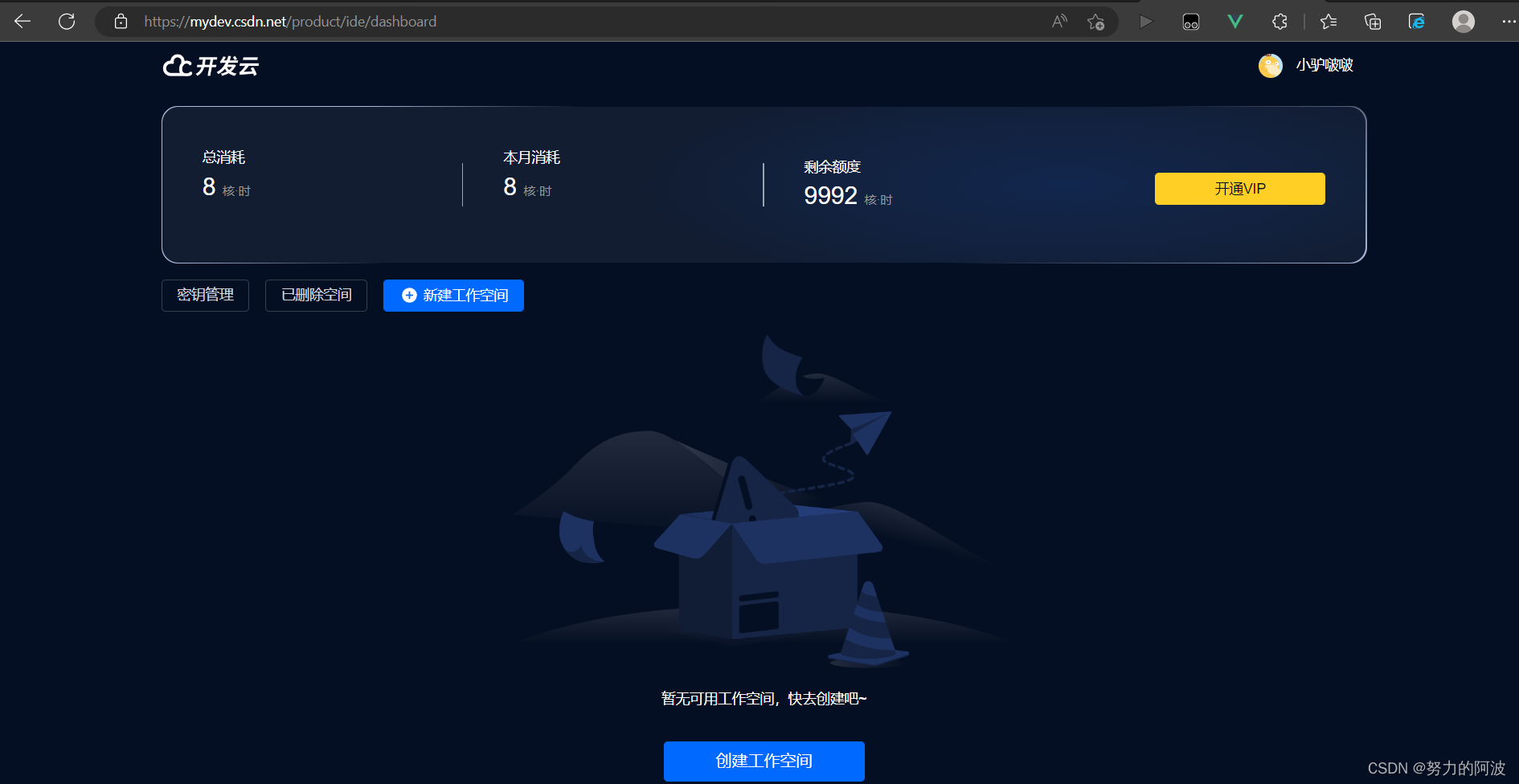
Task: Open 密钥管理 key management
Action: click(206, 296)
